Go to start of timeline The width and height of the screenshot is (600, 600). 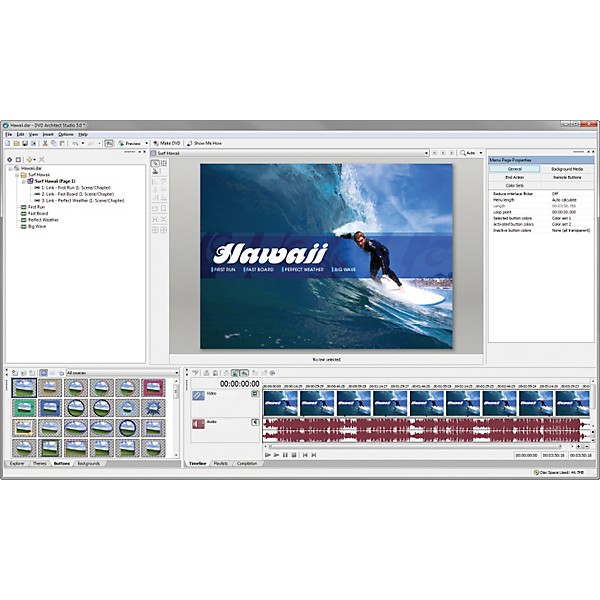pyautogui.click(x=305, y=455)
